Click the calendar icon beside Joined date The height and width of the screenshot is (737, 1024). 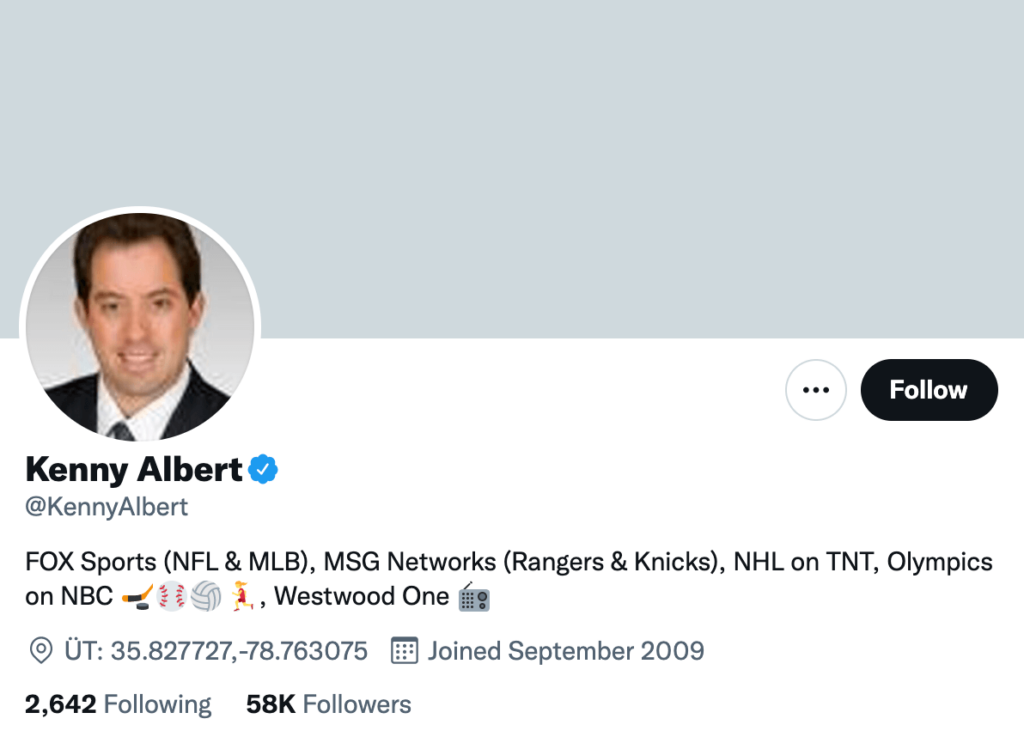pos(404,652)
